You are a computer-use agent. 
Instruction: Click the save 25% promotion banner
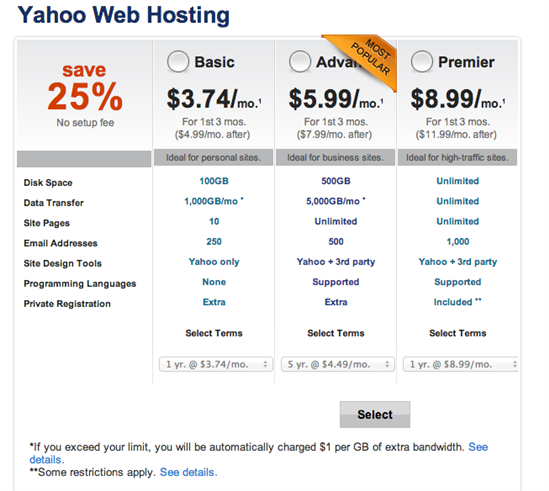[85, 95]
